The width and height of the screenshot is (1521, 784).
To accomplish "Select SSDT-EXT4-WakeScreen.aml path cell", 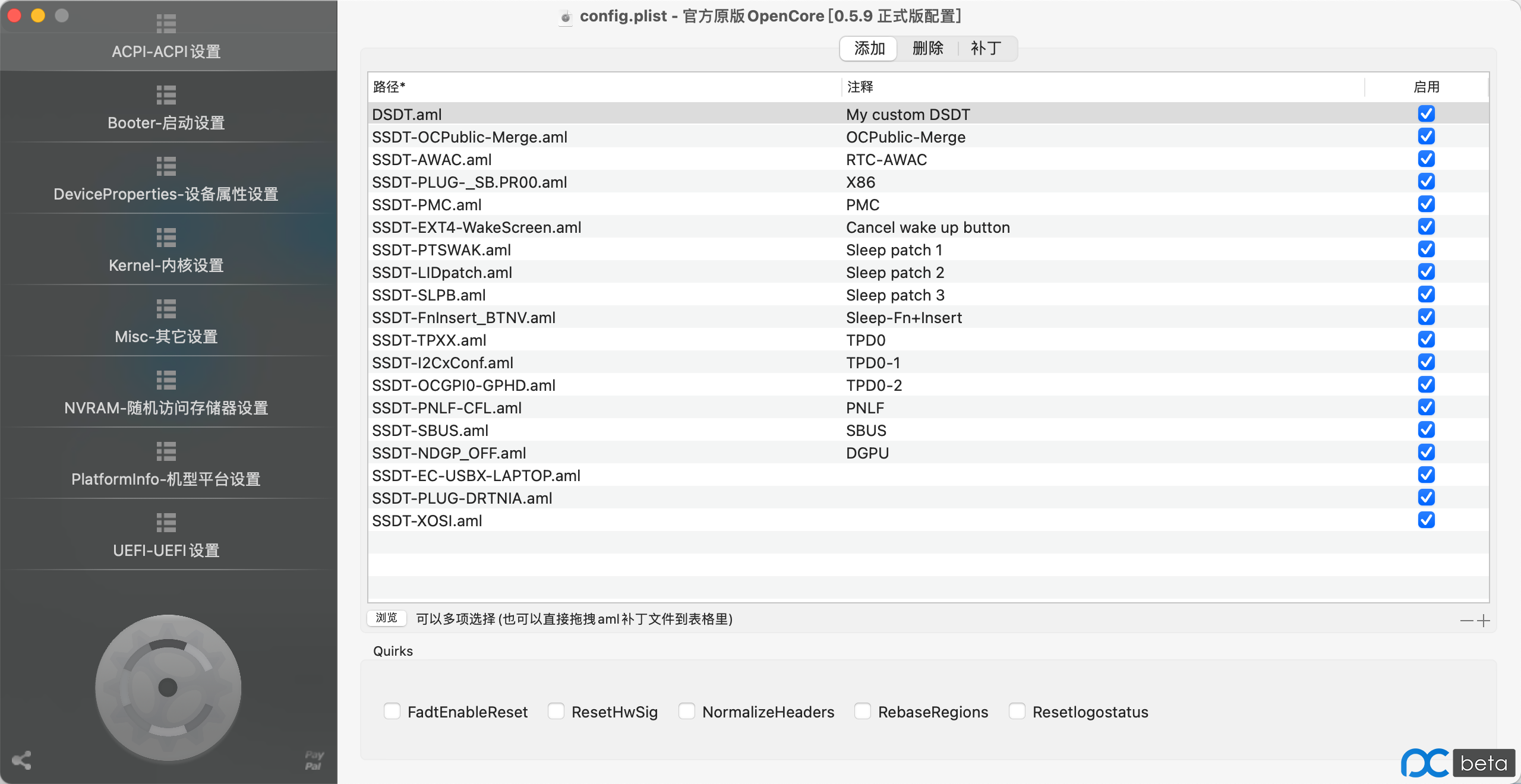I will 477,227.
